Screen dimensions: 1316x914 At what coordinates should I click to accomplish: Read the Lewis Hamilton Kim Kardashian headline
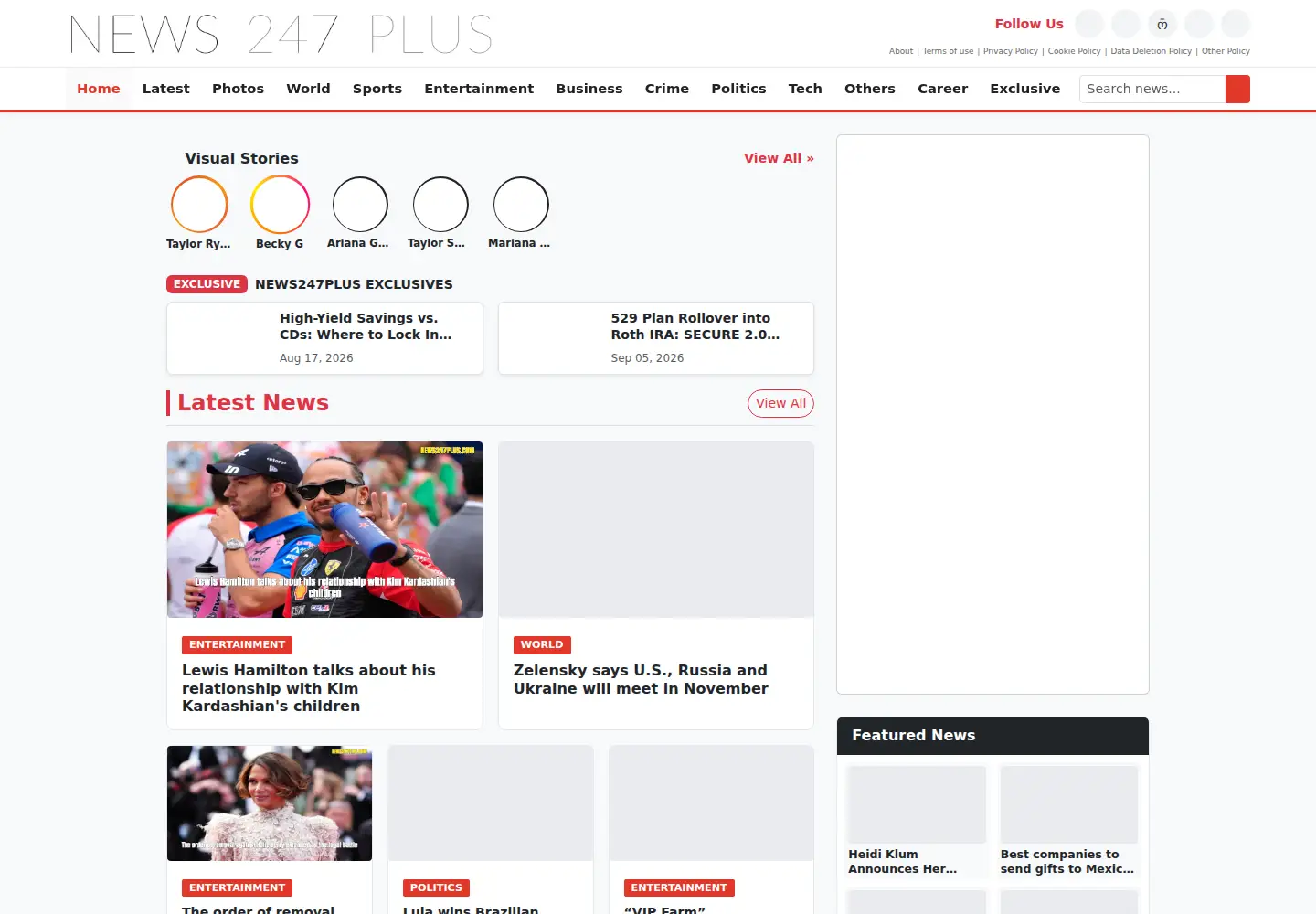tap(309, 688)
